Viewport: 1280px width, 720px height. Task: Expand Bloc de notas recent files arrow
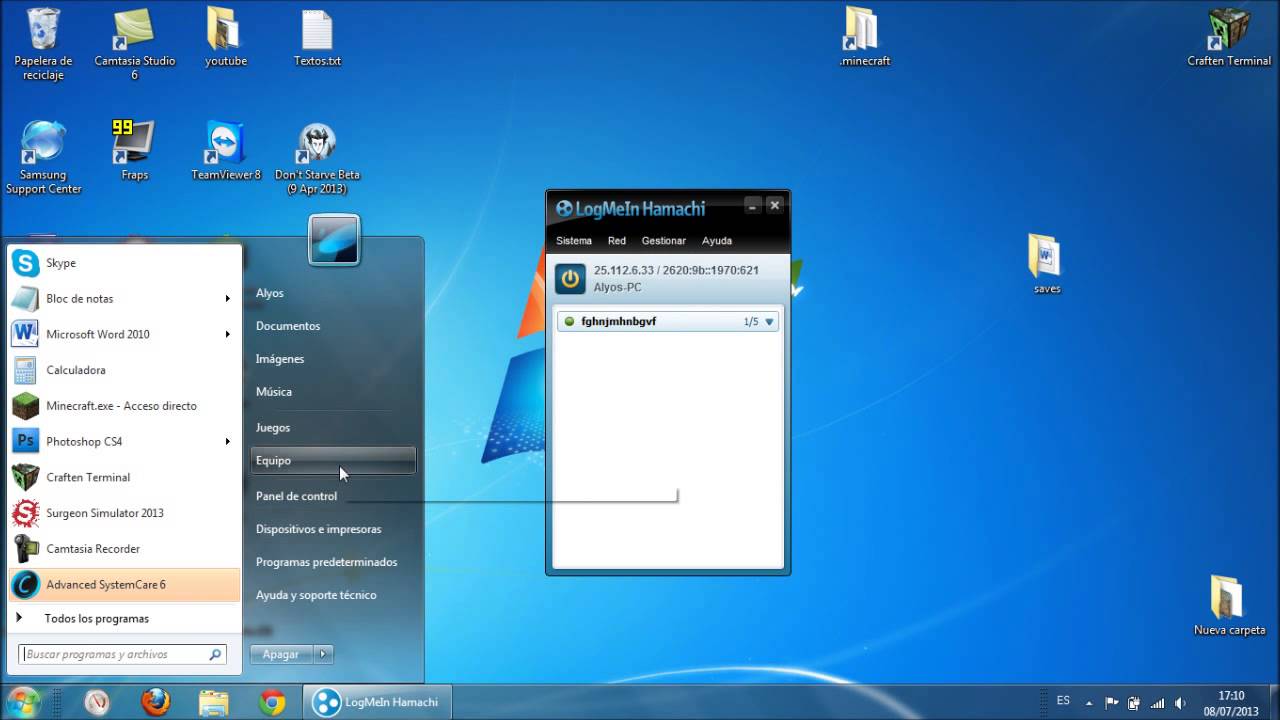click(228, 299)
